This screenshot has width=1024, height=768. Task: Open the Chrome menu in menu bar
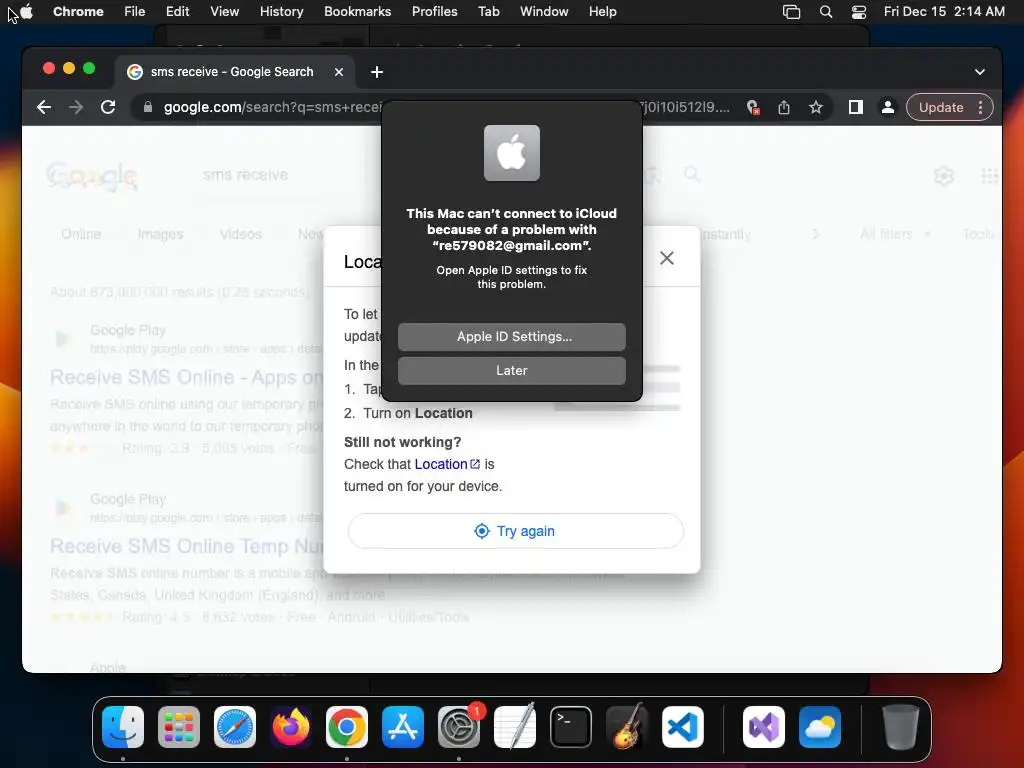tap(78, 12)
